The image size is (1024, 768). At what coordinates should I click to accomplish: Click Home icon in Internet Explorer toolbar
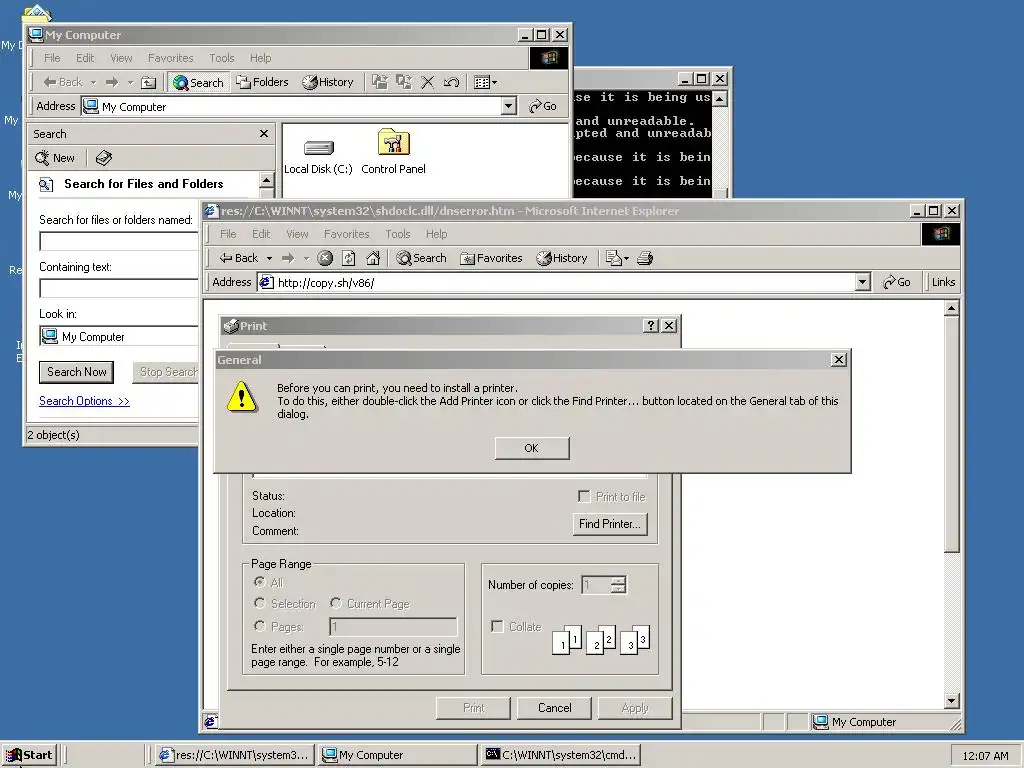point(373,258)
